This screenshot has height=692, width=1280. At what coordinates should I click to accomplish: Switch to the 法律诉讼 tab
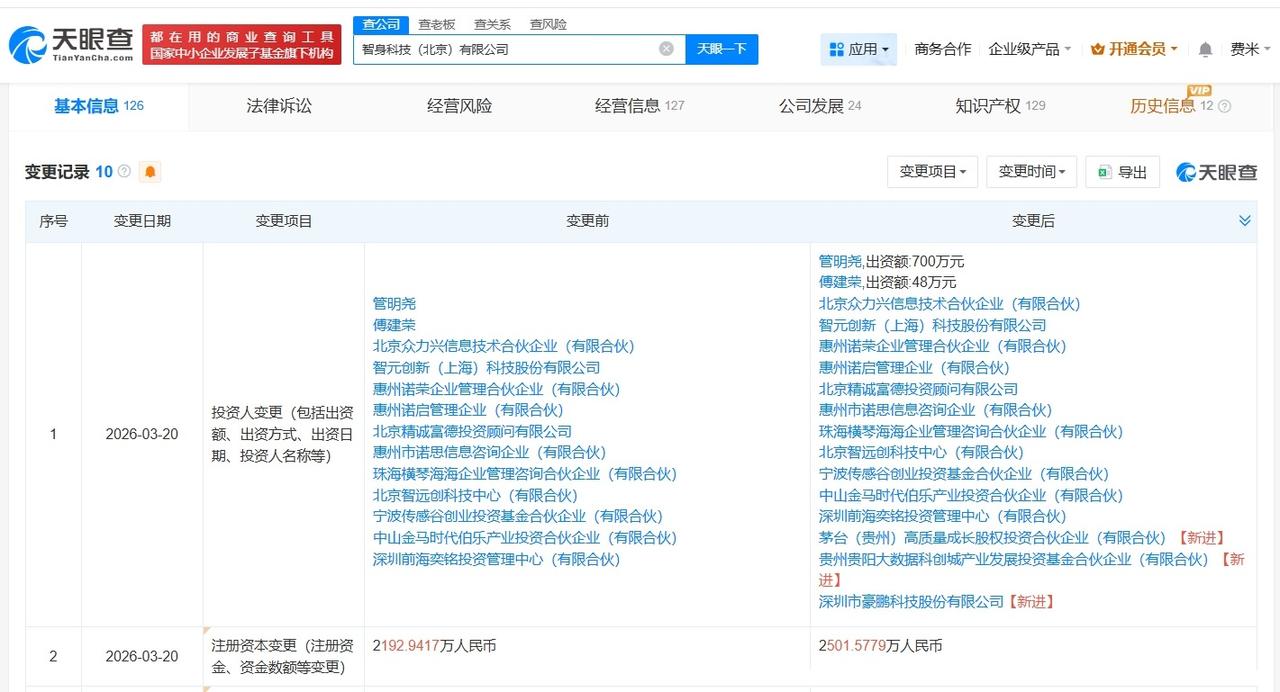[x=279, y=106]
